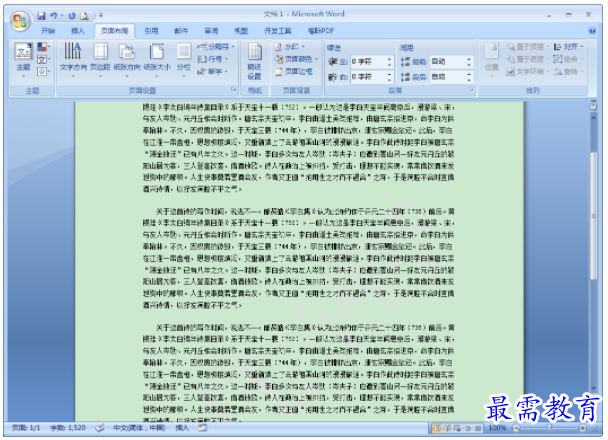This screenshot has width=608, height=440.
Task: Switch to Draft view button
Action: pyautogui.click(x=478, y=428)
